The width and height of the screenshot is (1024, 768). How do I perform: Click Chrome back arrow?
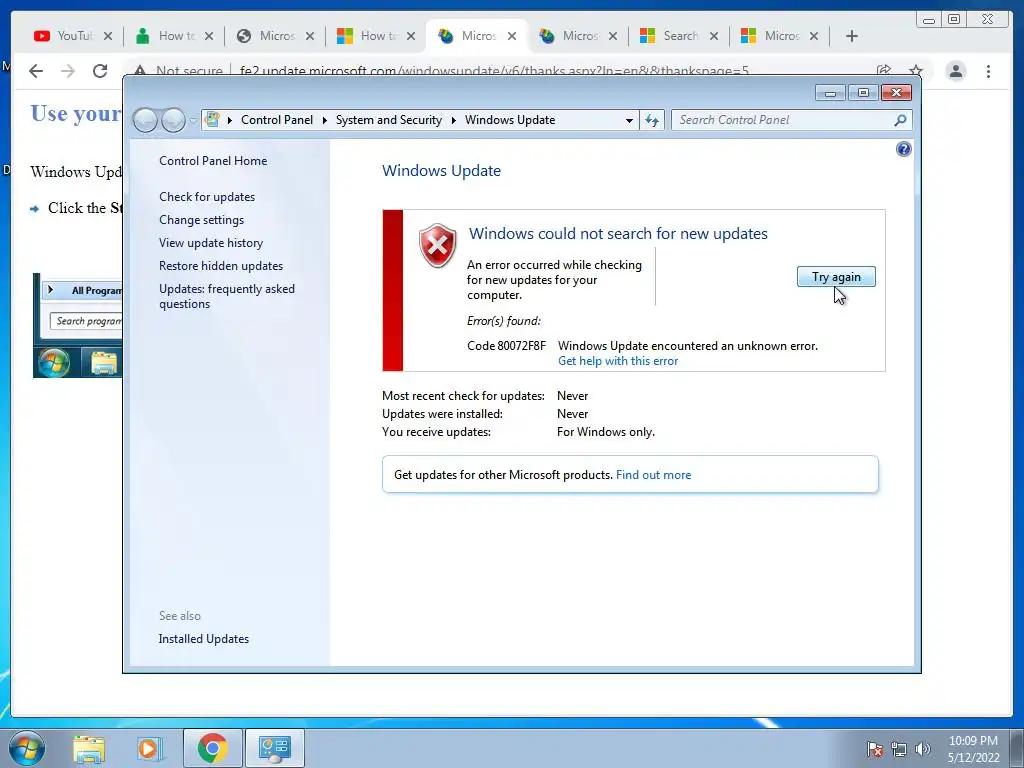point(36,71)
